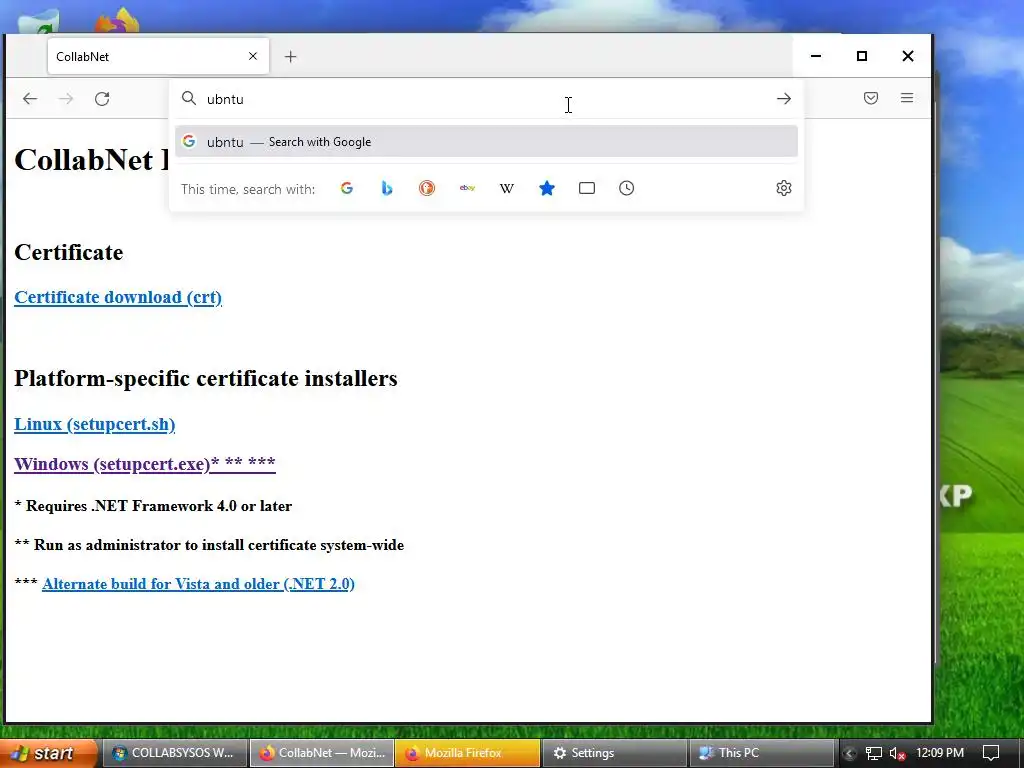Open the Linux (setupcert.sh) link
The width and height of the screenshot is (1024, 768).
coord(95,424)
